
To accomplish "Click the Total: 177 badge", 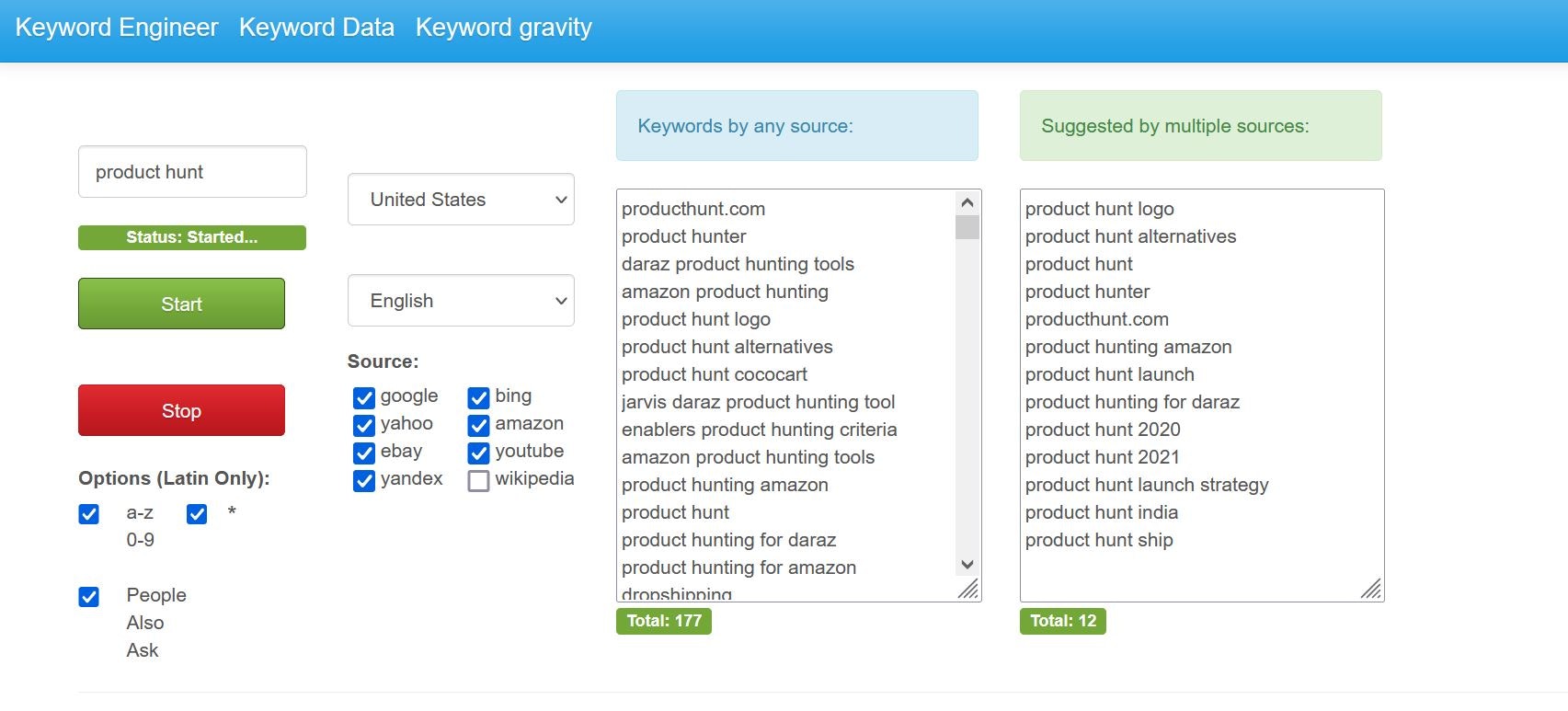I will [x=664, y=621].
